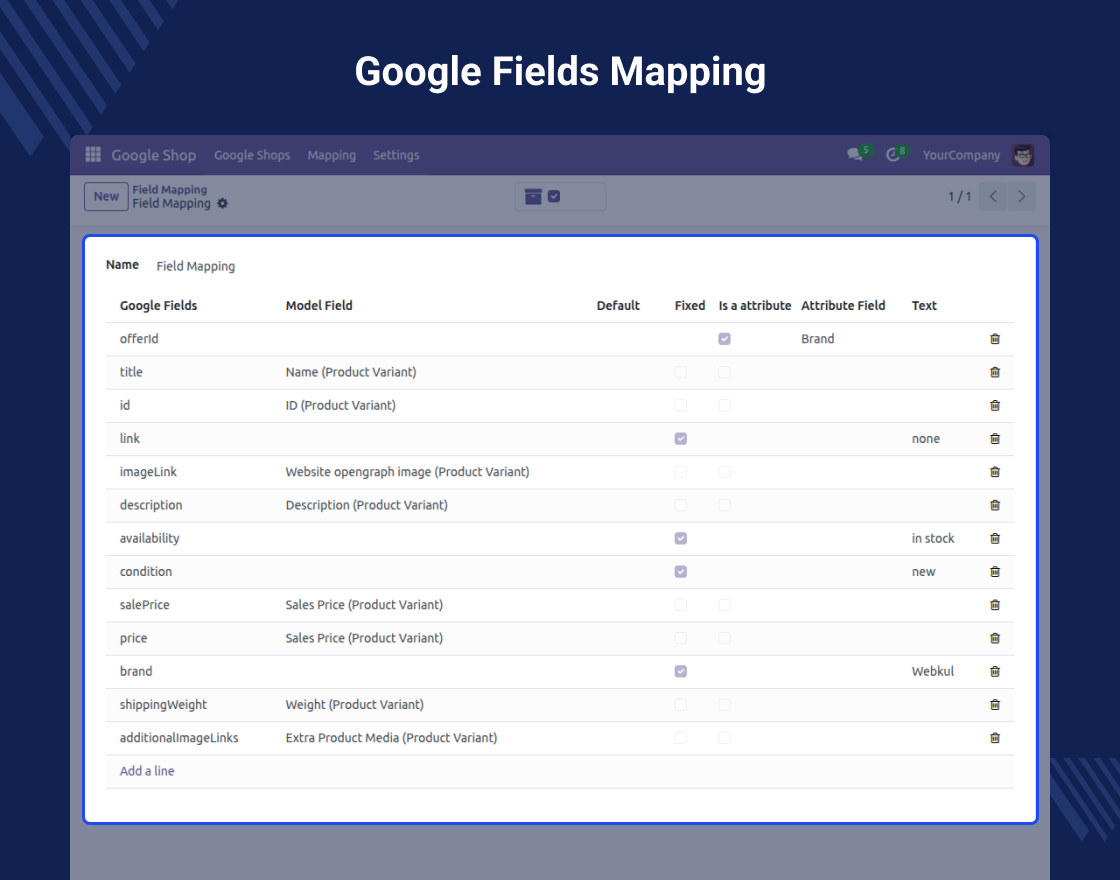Click the gear icon beside Field Mapping

222,204
